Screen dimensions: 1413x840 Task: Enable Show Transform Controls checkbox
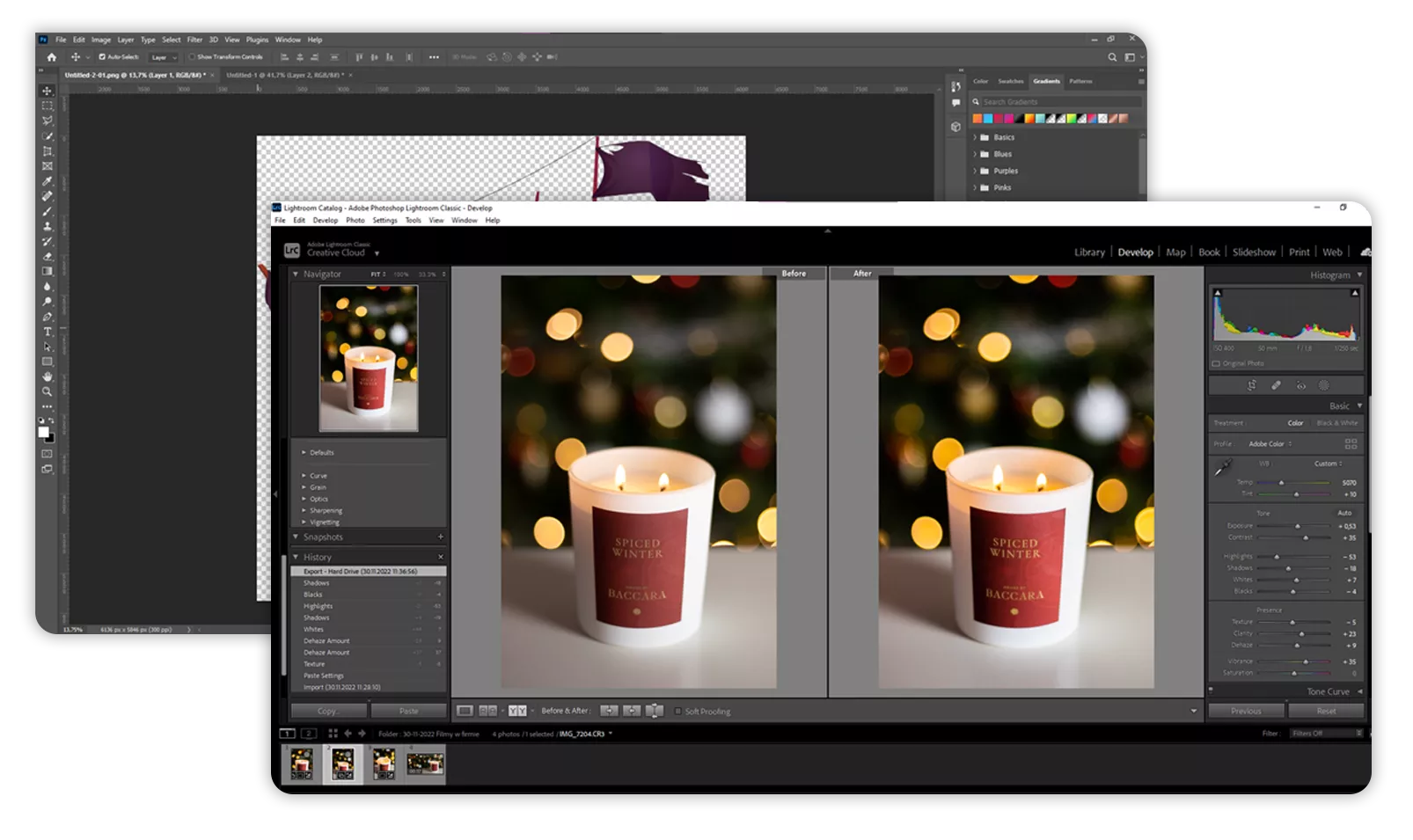pyautogui.click(x=192, y=57)
